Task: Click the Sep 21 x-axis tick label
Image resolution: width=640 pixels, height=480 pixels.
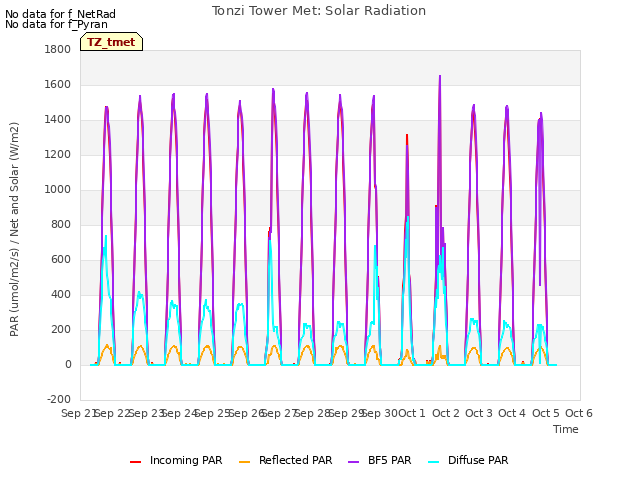Action: tap(78, 413)
